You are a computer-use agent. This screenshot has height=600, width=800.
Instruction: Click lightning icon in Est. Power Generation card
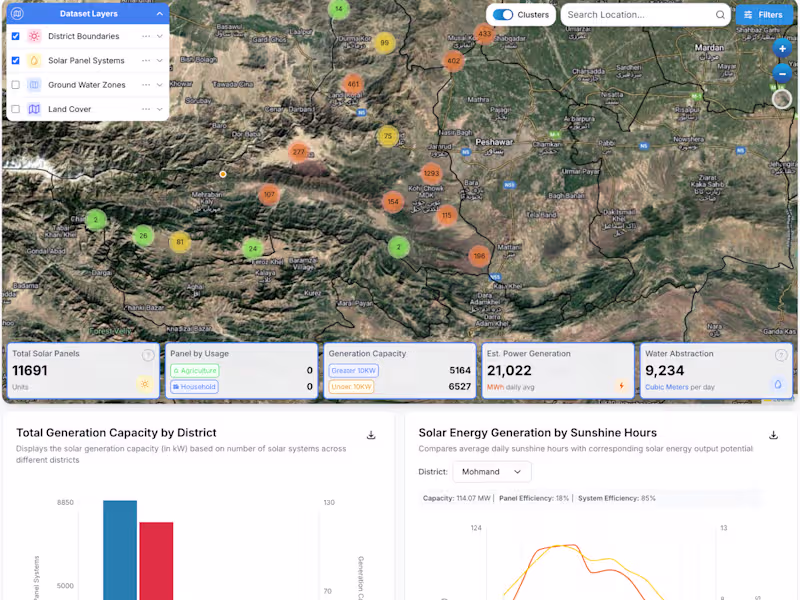(621, 386)
